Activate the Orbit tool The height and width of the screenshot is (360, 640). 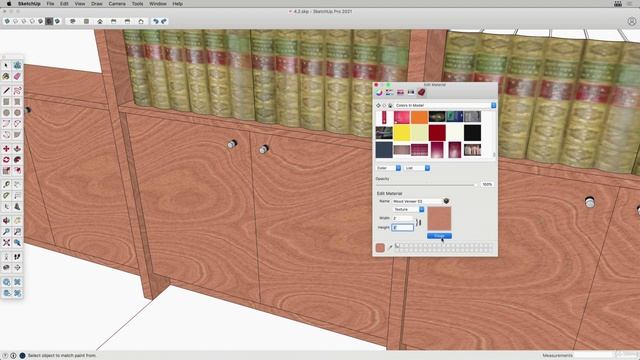6,221
